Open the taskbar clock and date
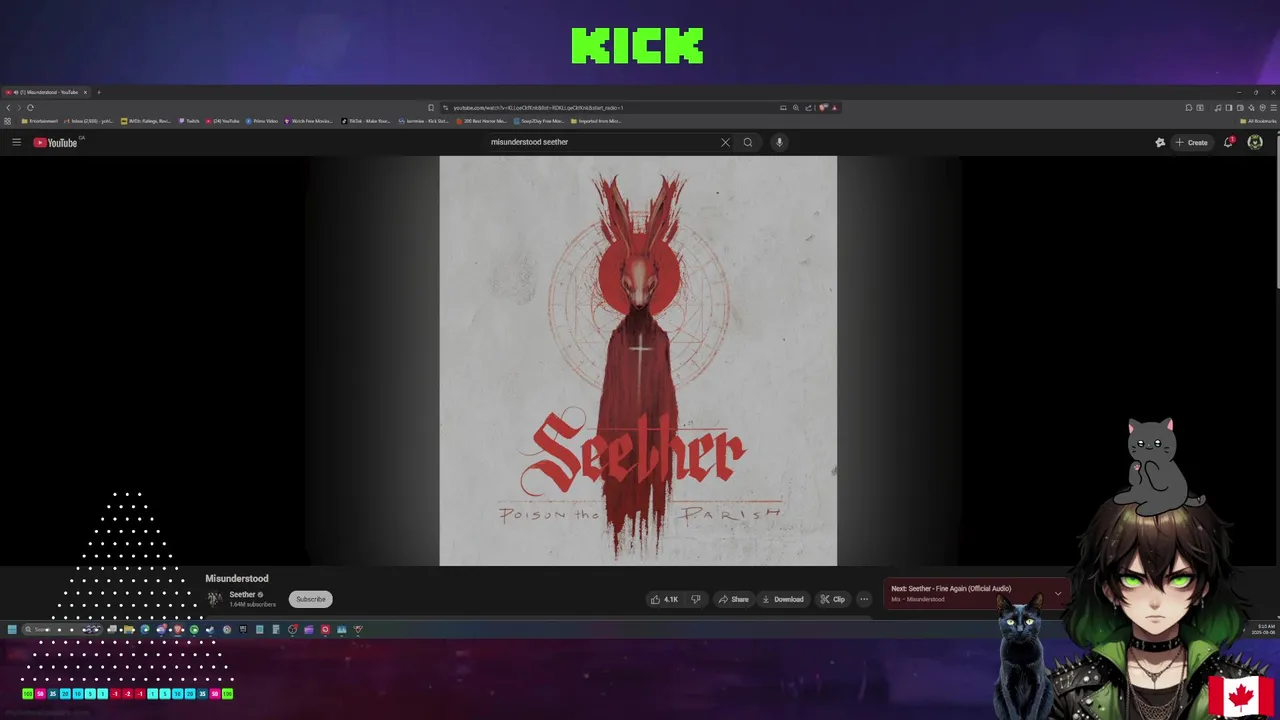 tap(1261, 629)
